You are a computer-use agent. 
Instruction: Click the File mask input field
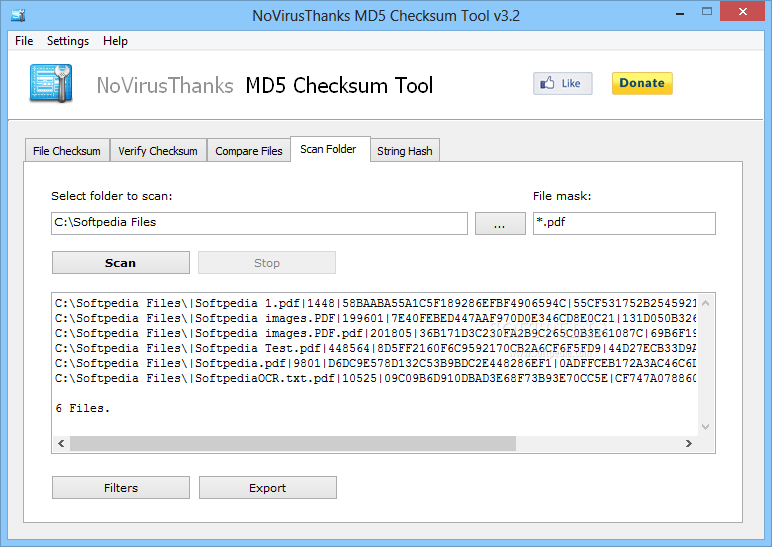pyautogui.click(x=624, y=223)
